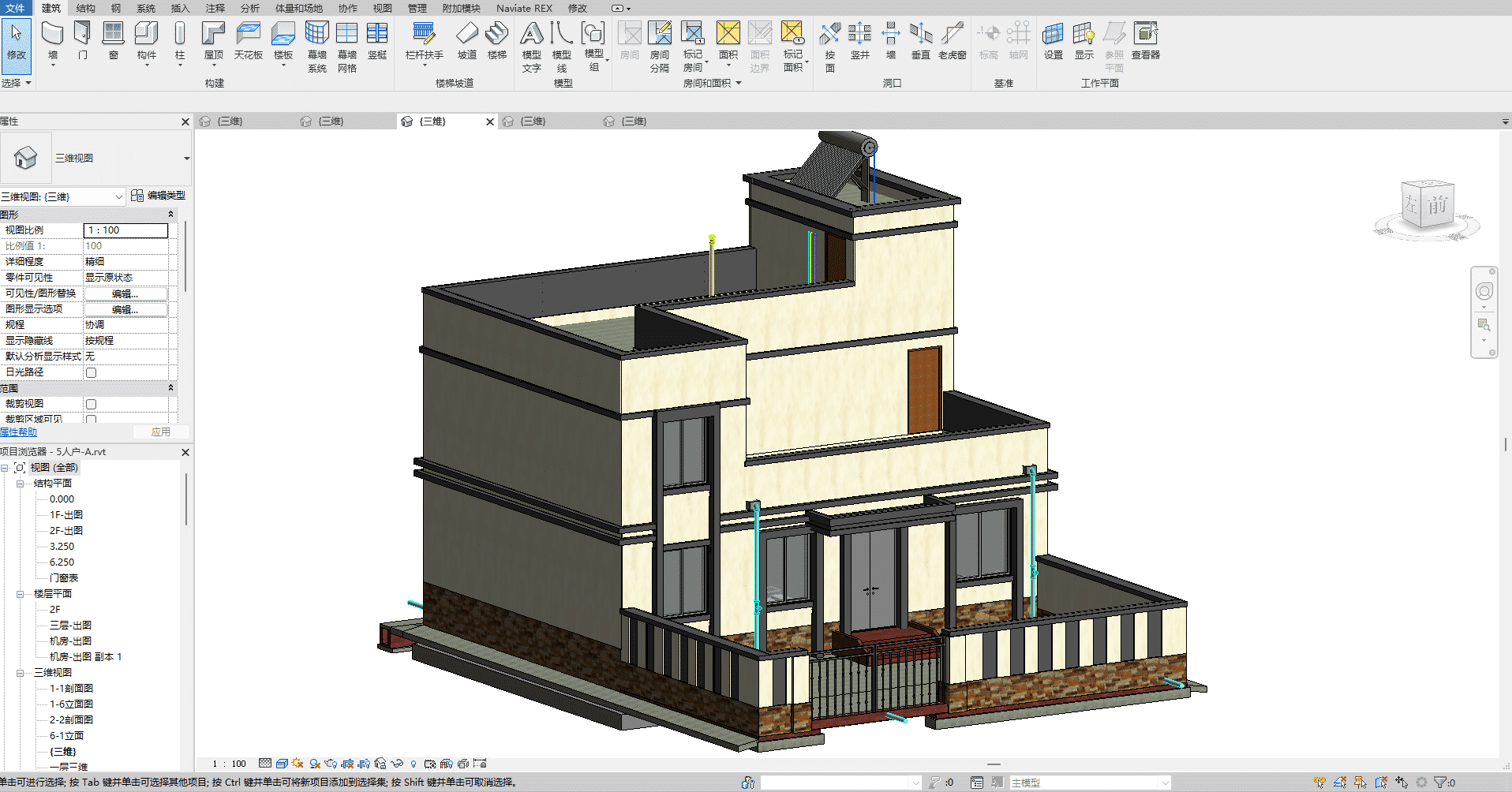
Task: Open the Massing and Site (体量和场地) ribbon tab
Action: point(298,8)
